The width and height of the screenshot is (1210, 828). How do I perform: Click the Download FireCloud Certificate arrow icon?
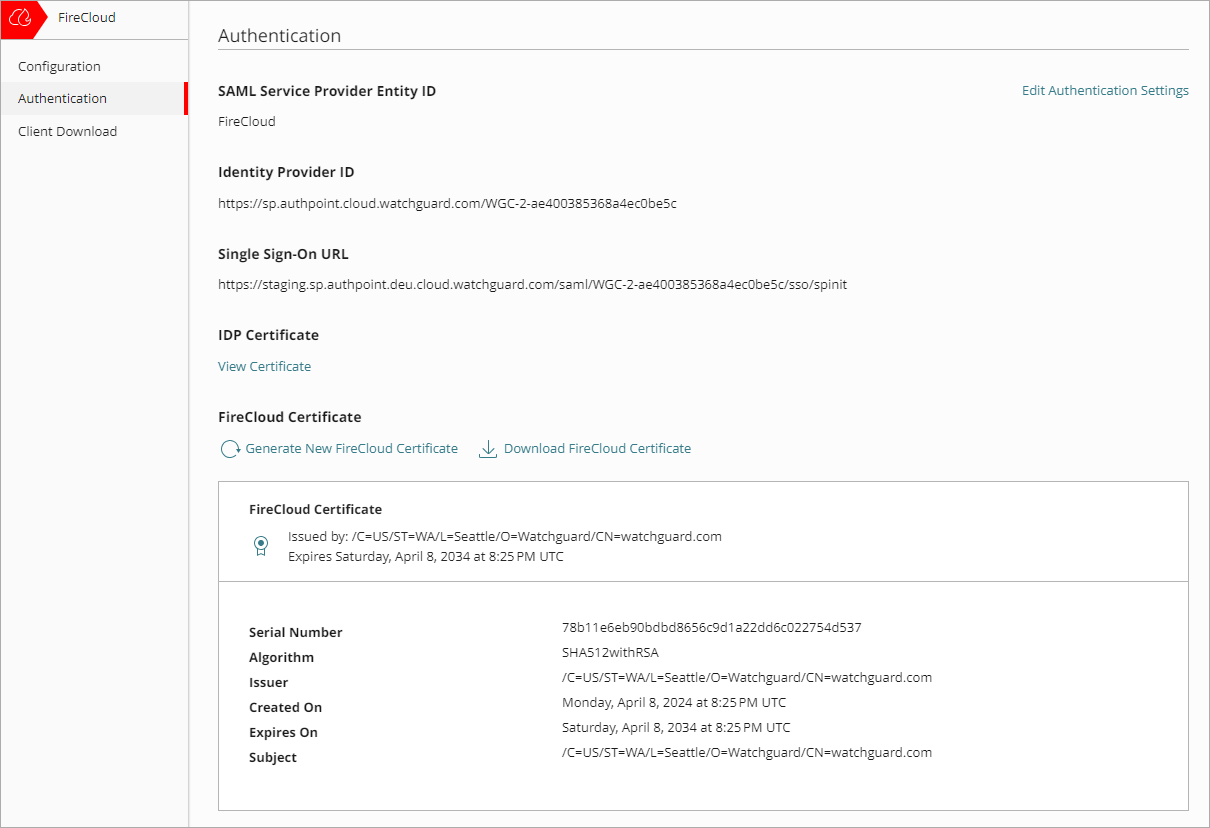click(487, 449)
